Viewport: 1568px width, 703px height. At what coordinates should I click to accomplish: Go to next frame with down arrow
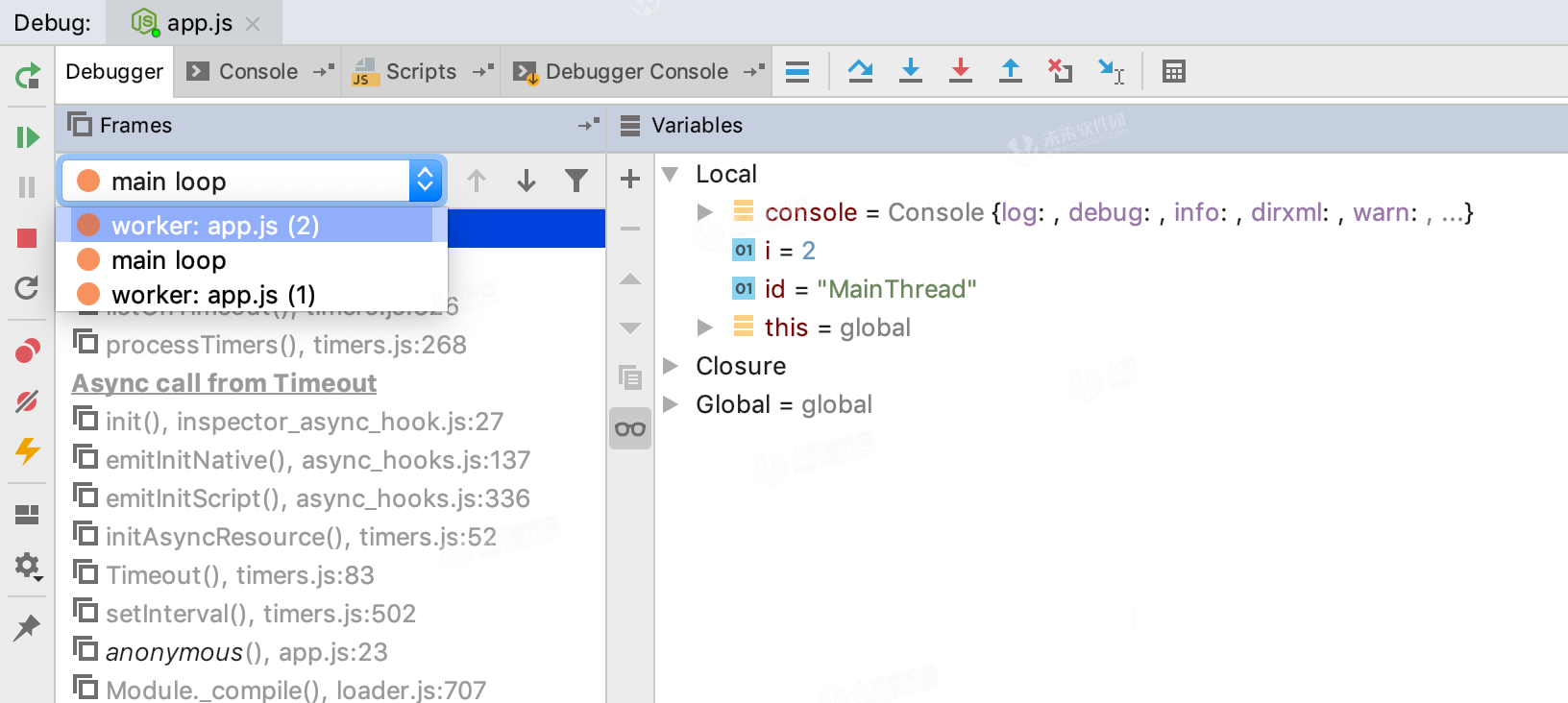point(527,181)
